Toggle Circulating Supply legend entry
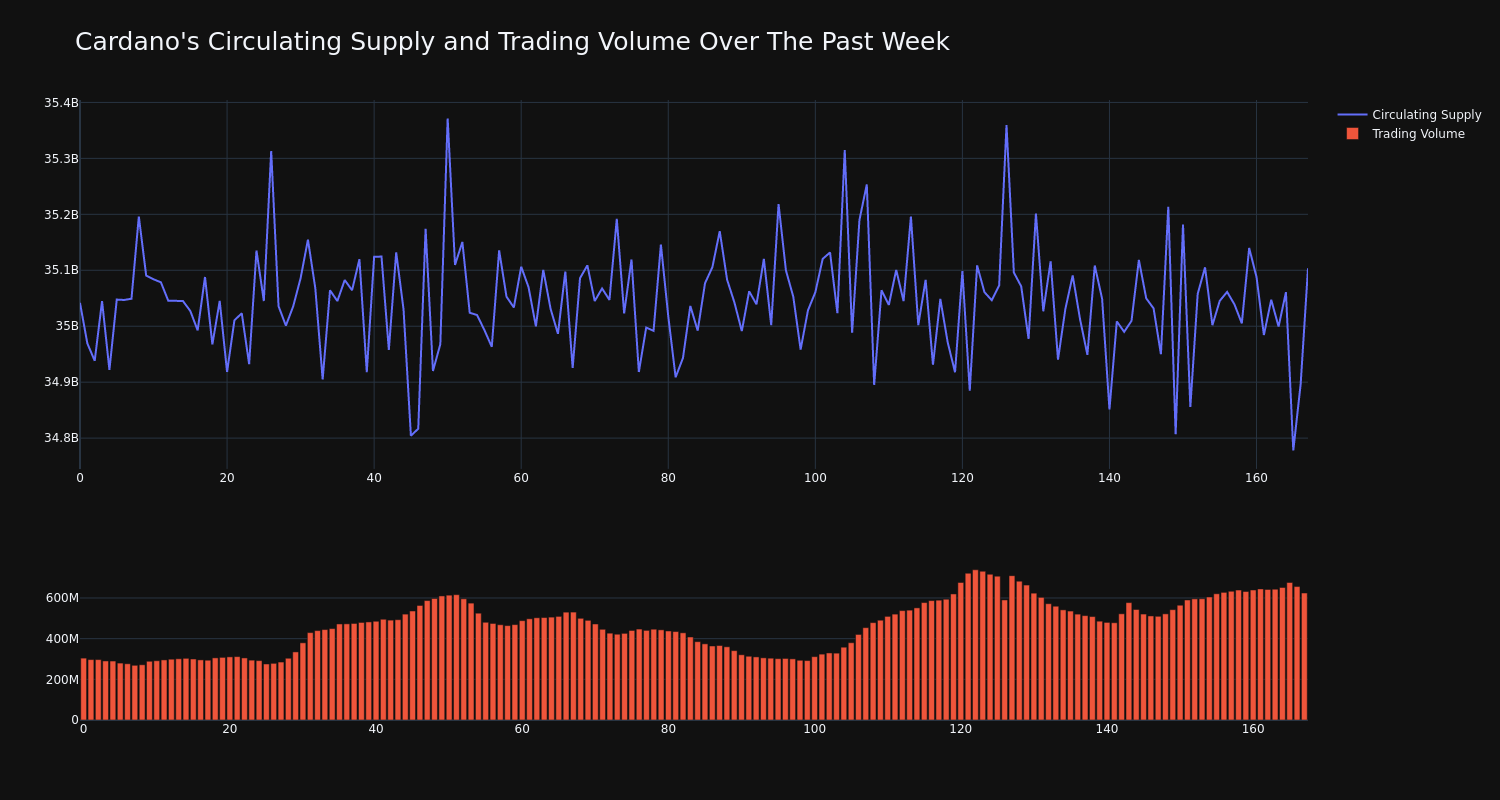The width and height of the screenshot is (1500, 800). 1409,115
